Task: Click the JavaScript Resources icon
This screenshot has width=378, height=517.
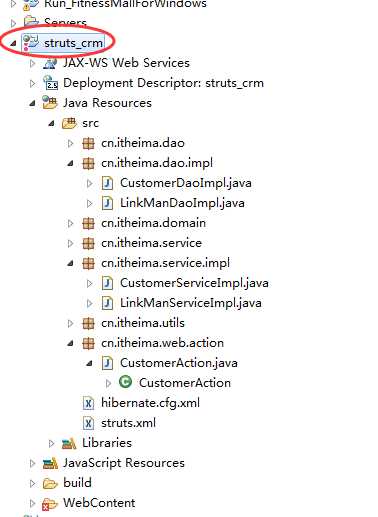Action: click(x=50, y=463)
